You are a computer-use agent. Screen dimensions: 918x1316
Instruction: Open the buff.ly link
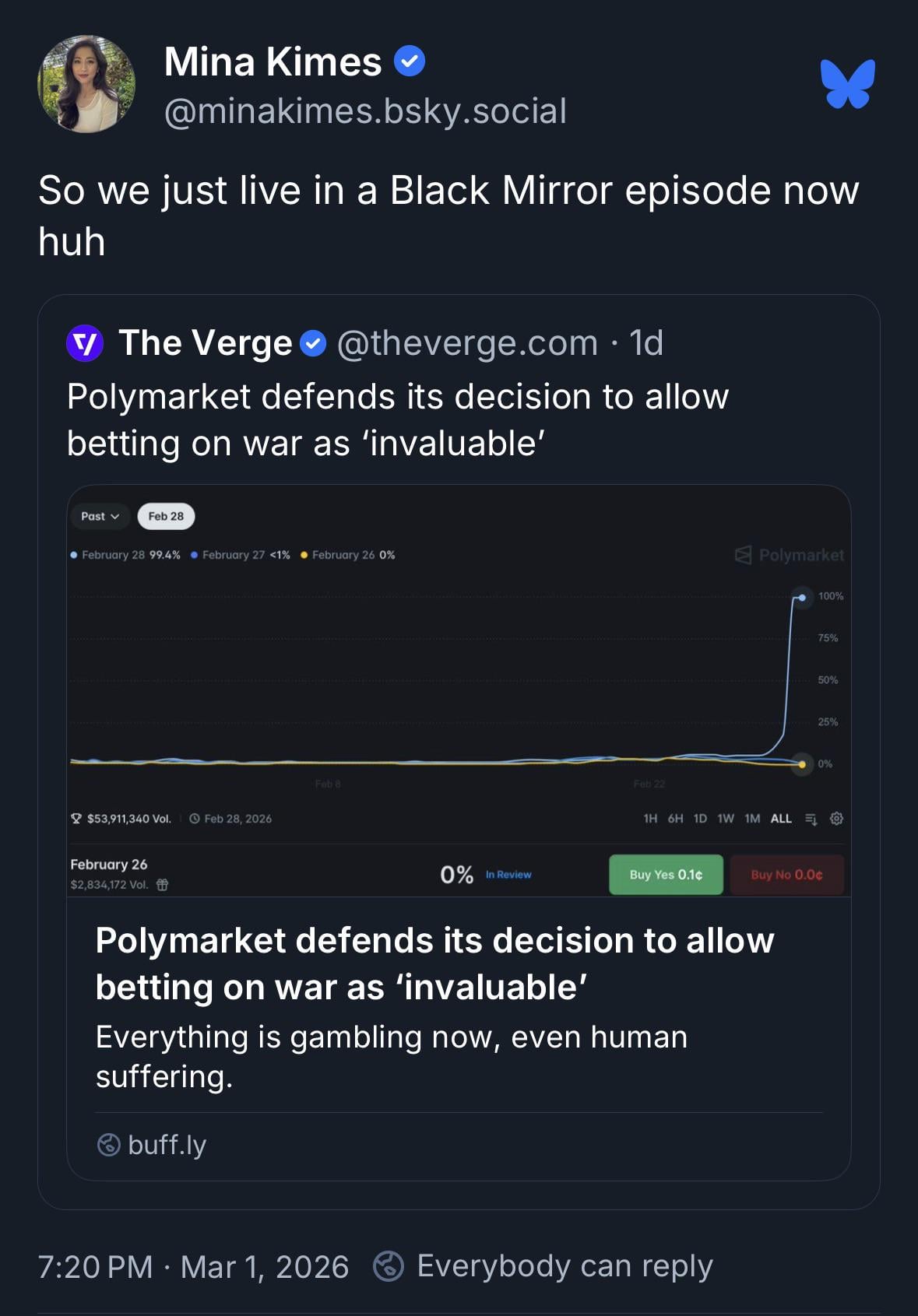tap(167, 1145)
